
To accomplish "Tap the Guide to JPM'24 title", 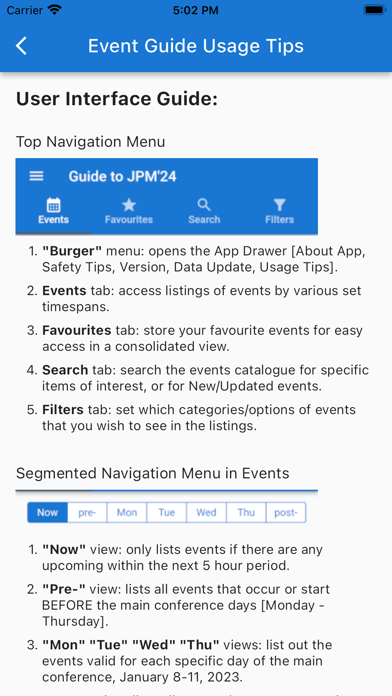I will (x=123, y=177).
